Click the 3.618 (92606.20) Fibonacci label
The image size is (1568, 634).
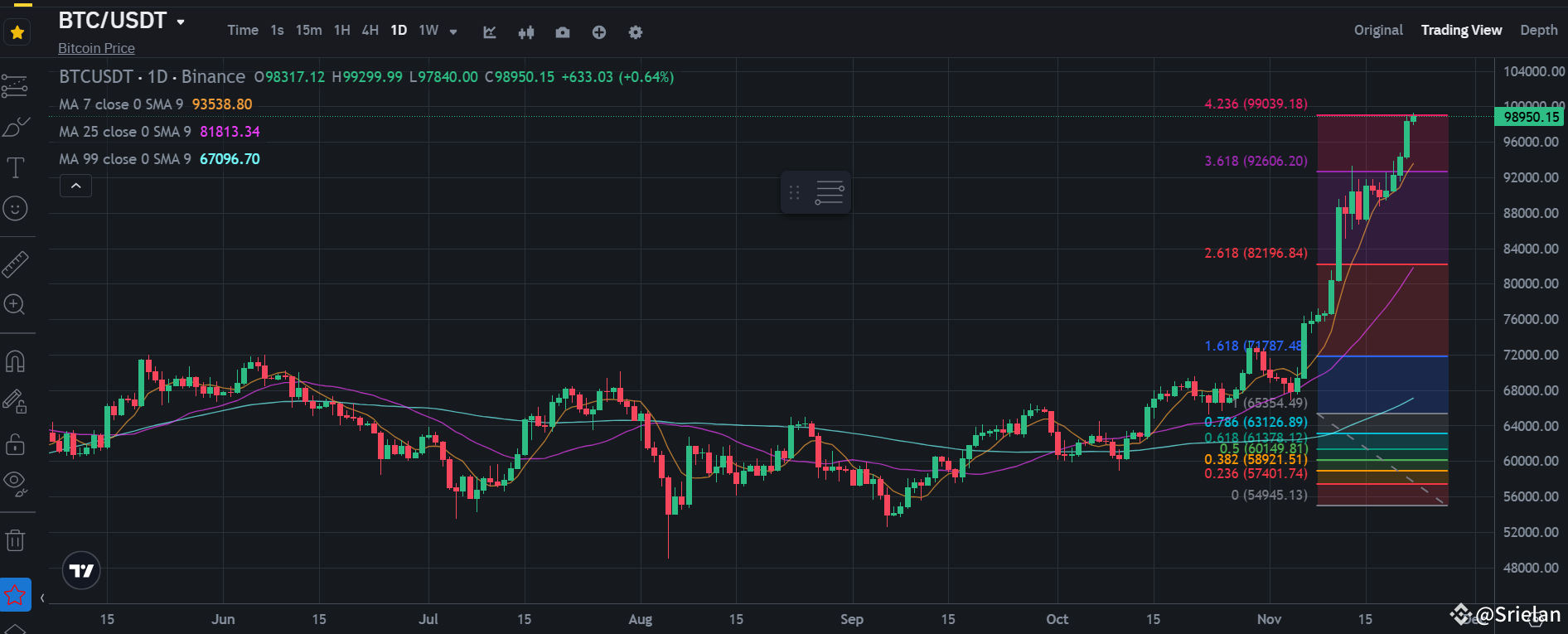(1256, 161)
